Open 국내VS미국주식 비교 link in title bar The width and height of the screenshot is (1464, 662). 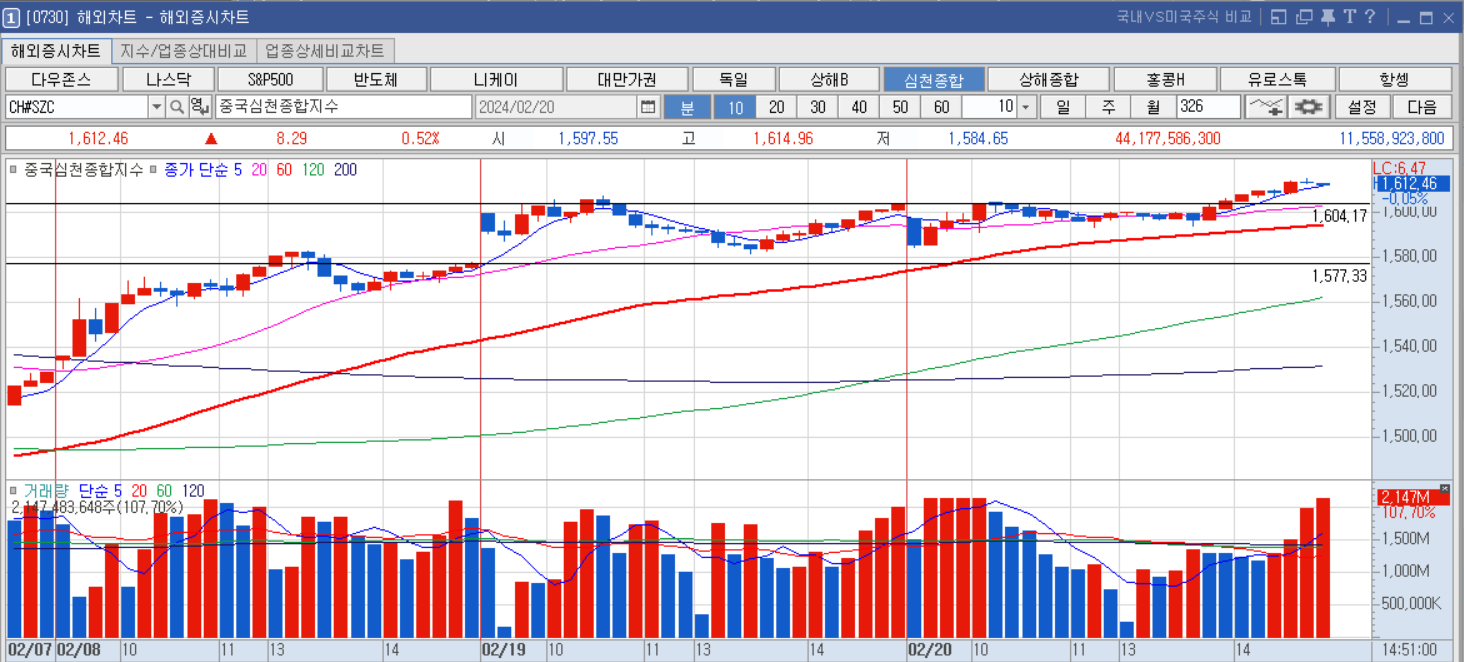[1184, 16]
